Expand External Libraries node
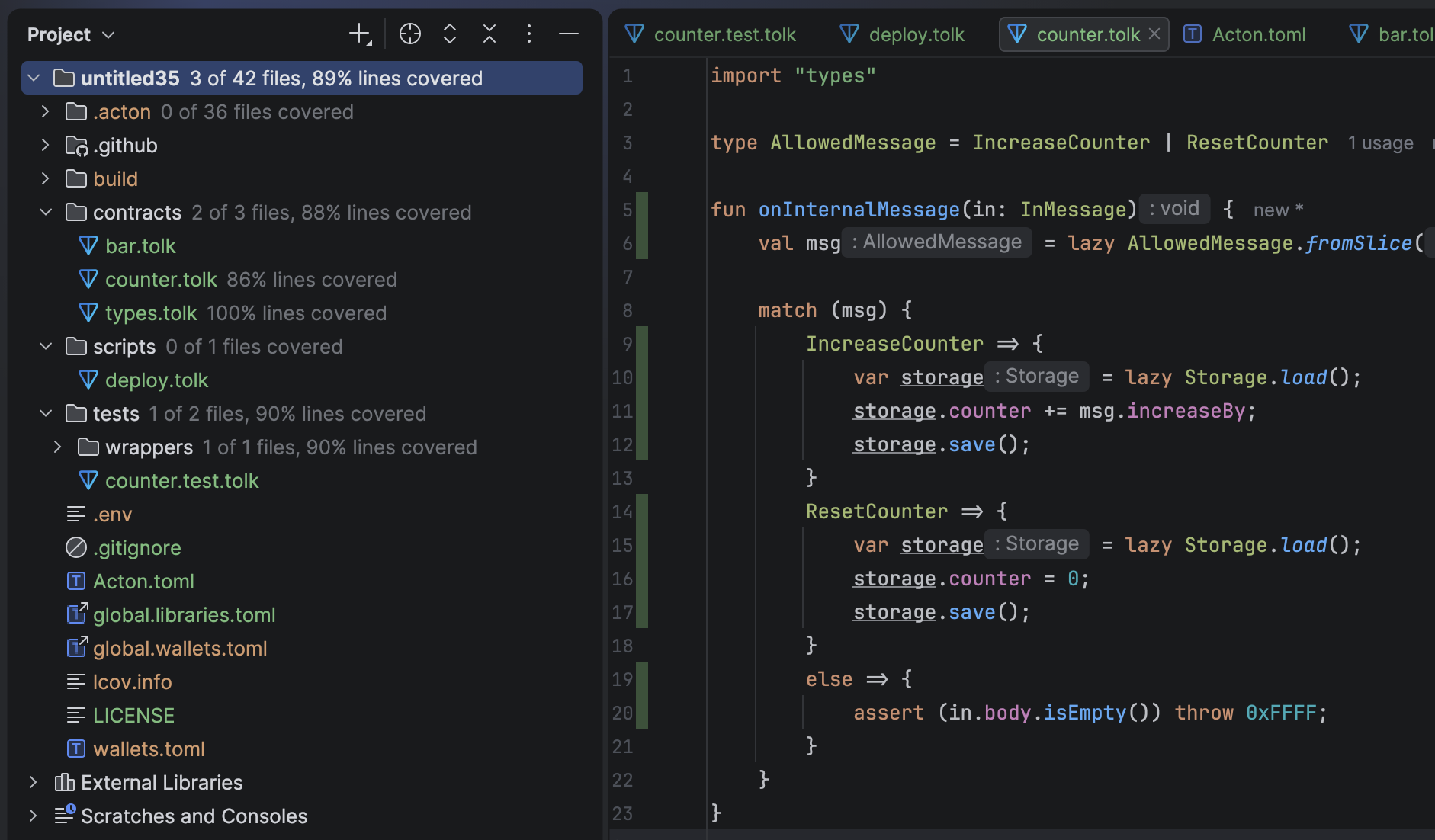The height and width of the screenshot is (840, 1435). [x=33, y=783]
